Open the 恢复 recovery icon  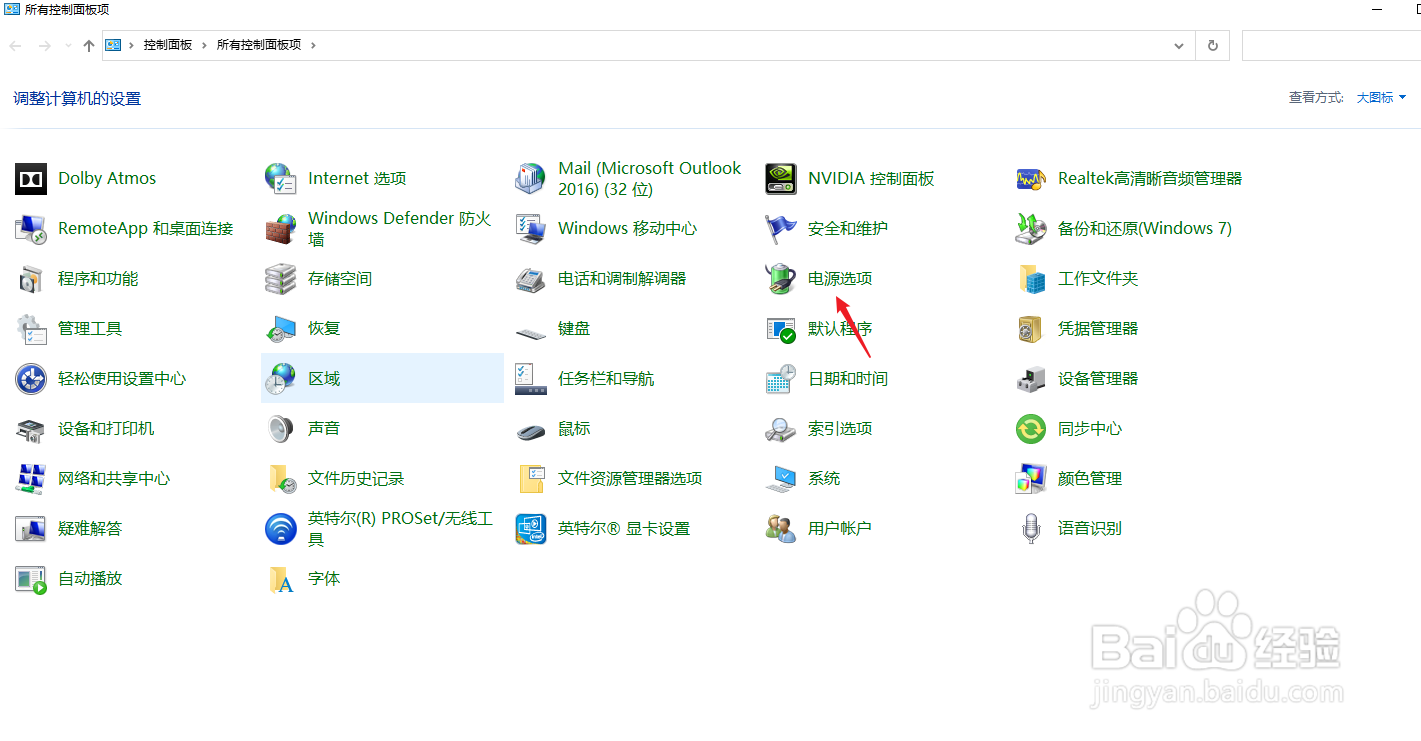(281, 329)
